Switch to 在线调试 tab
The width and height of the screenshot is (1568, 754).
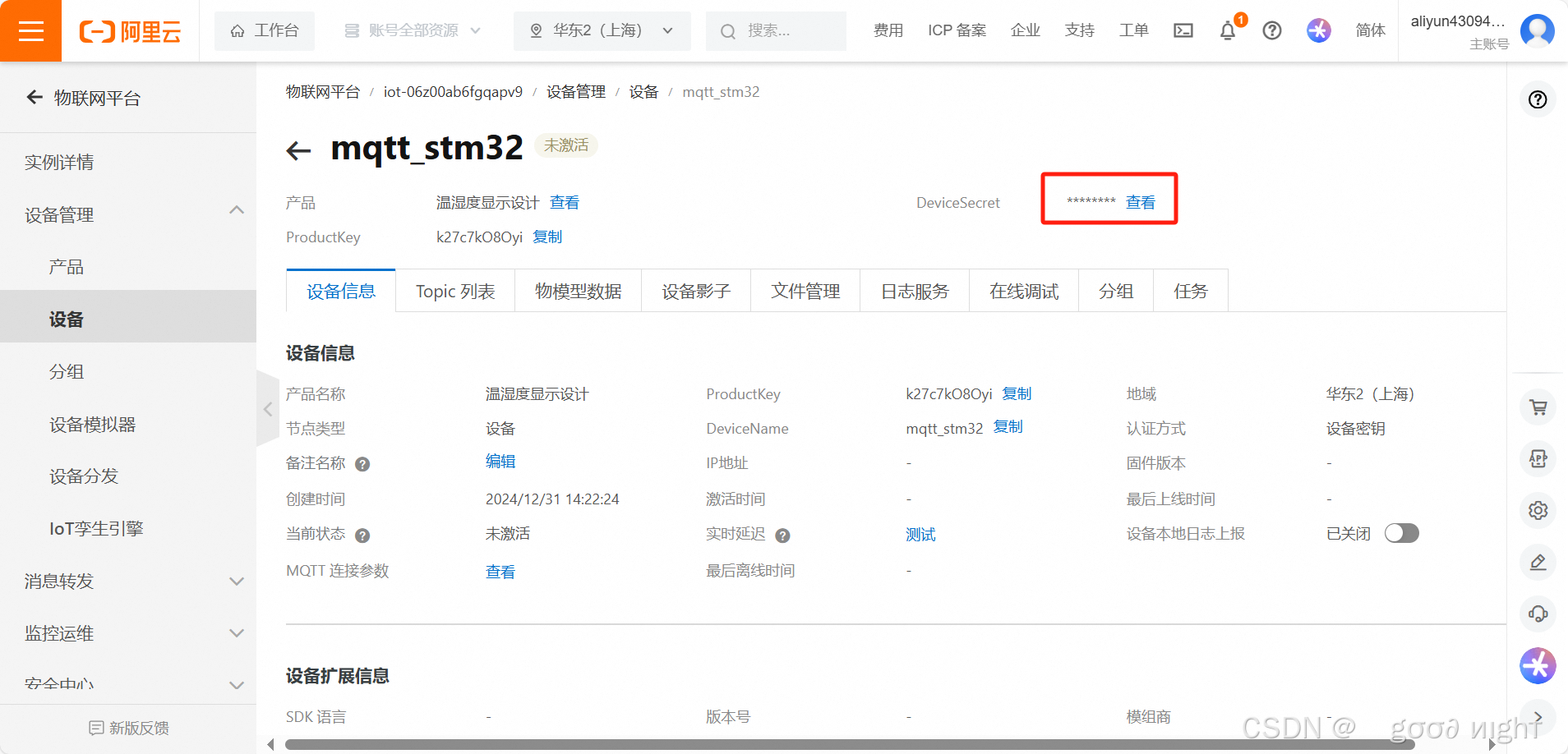(x=1024, y=291)
